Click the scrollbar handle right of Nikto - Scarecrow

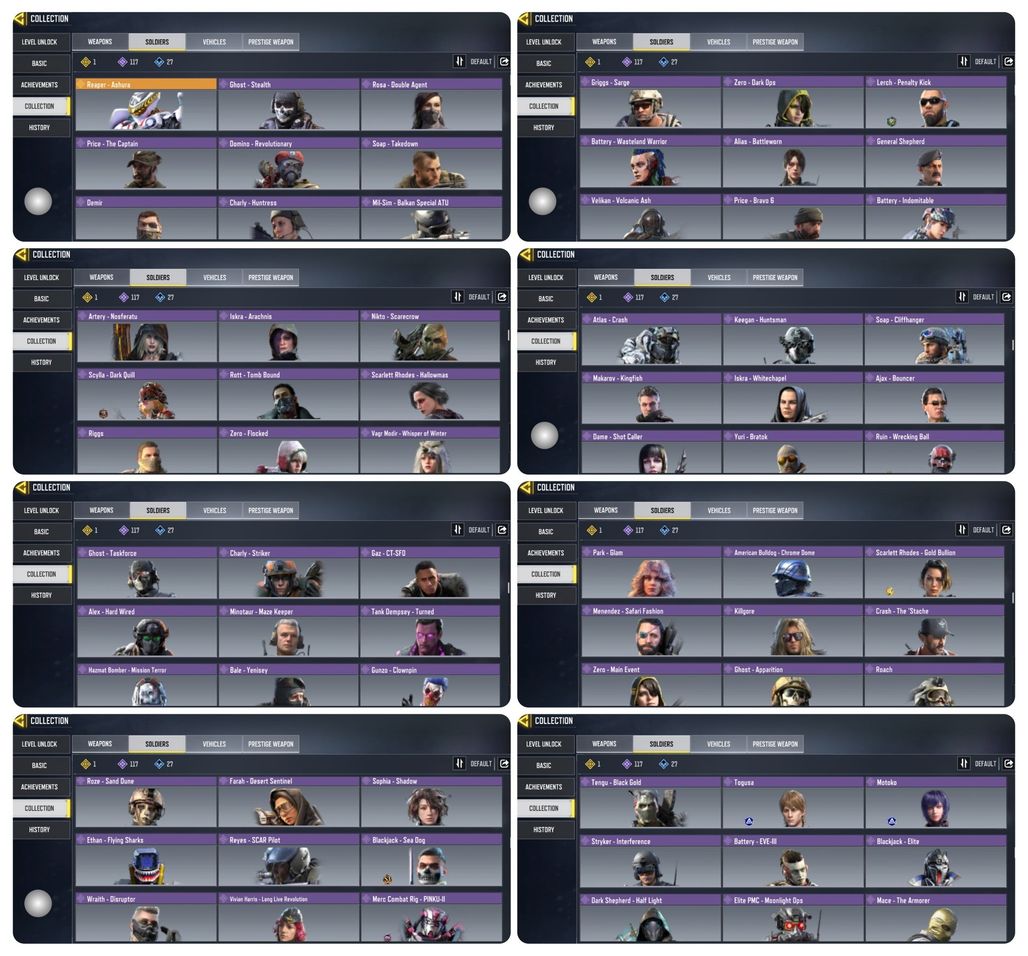click(x=509, y=335)
